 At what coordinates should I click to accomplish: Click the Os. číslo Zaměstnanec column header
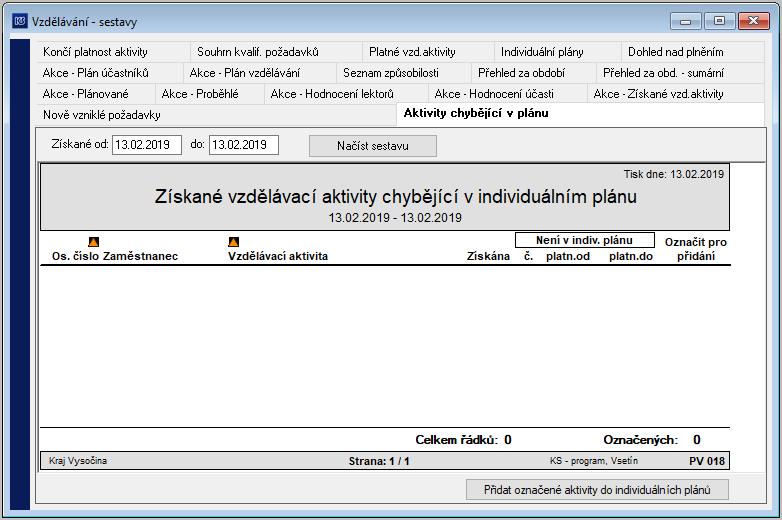(115, 256)
